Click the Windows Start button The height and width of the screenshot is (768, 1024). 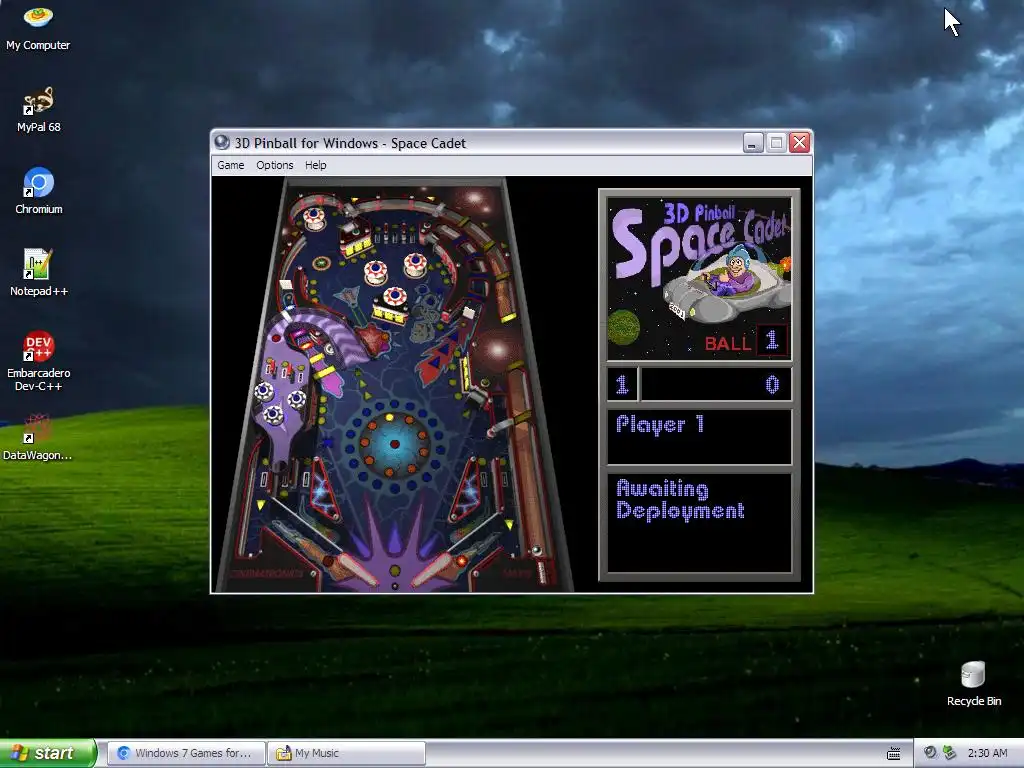click(x=48, y=753)
